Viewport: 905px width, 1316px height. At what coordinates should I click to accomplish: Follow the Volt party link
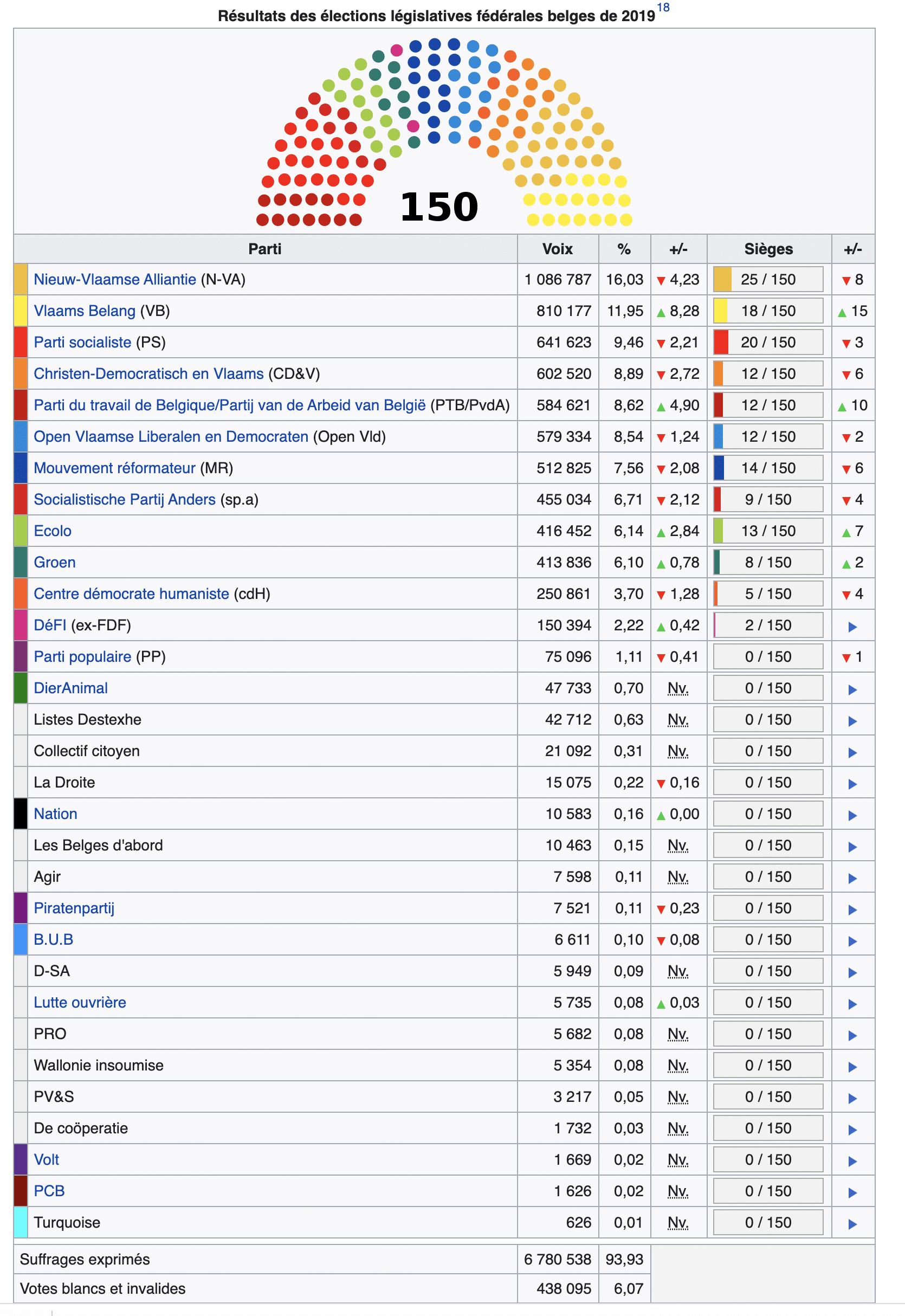click(47, 1159)
